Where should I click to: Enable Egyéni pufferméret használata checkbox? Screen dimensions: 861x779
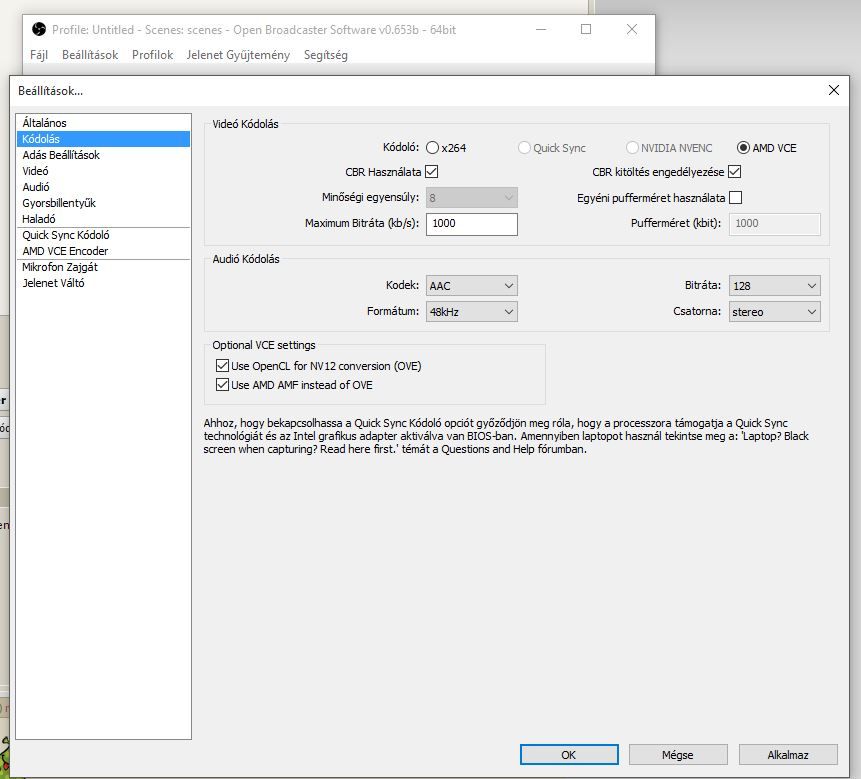tap(735, 198)
